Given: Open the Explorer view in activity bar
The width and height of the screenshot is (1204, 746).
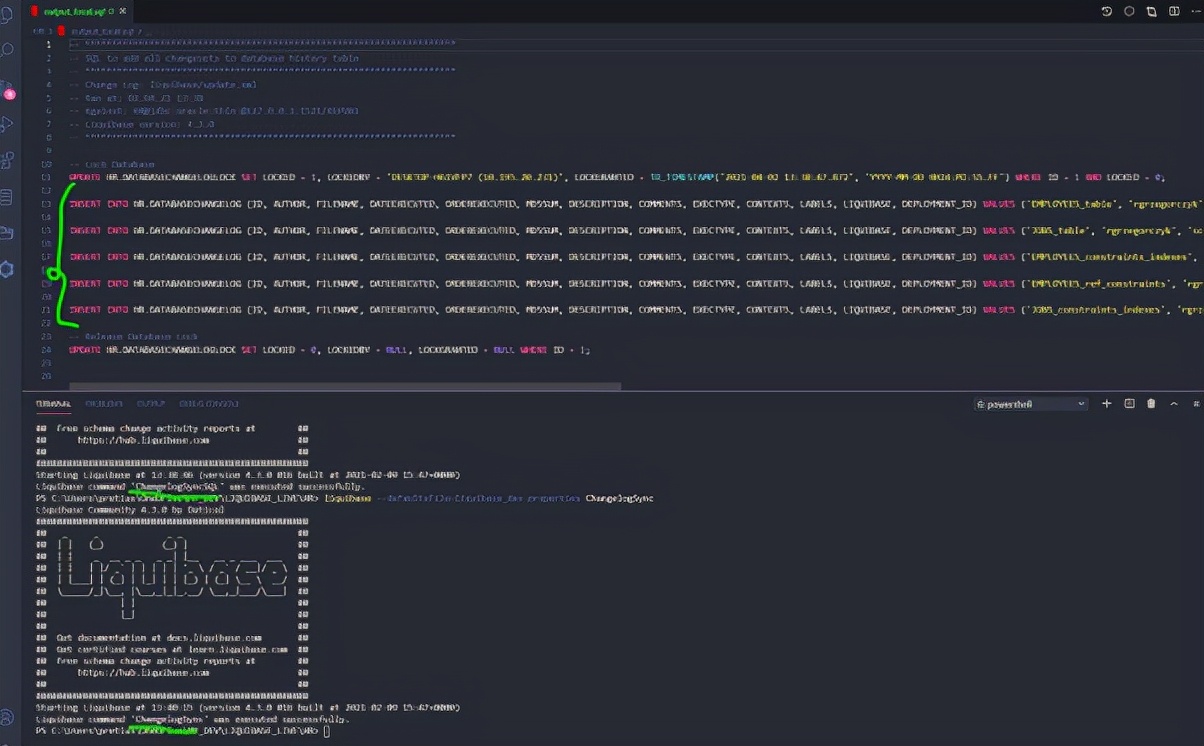Looking at the screenshot, I should pyautogui.click(x=7, y=14).
